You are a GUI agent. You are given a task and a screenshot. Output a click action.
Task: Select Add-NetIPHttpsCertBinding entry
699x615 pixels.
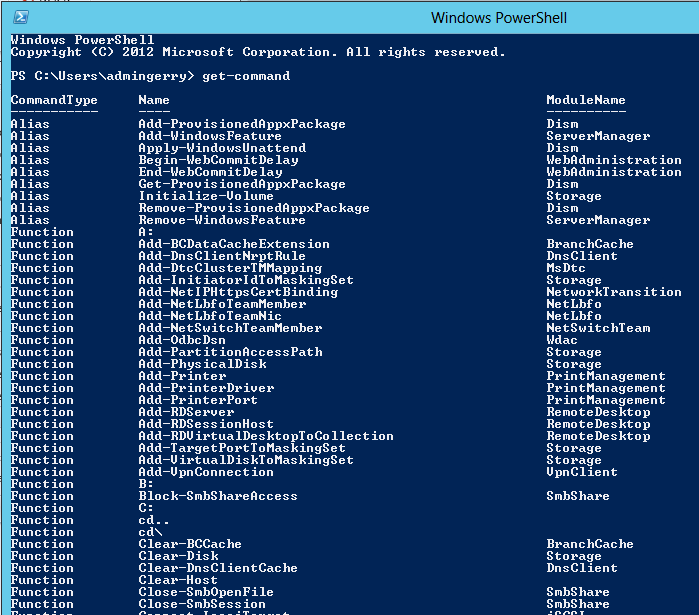tap(238, 292)
